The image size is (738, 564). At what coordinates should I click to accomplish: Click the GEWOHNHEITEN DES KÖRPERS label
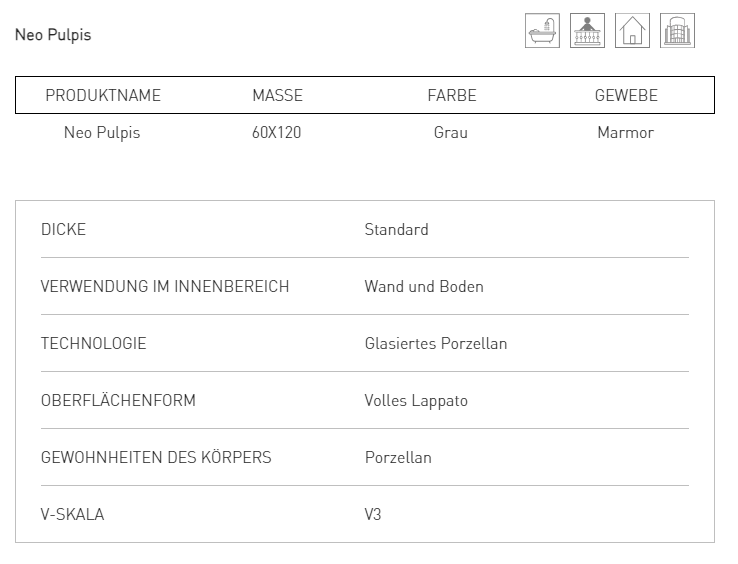click(156, 458)
